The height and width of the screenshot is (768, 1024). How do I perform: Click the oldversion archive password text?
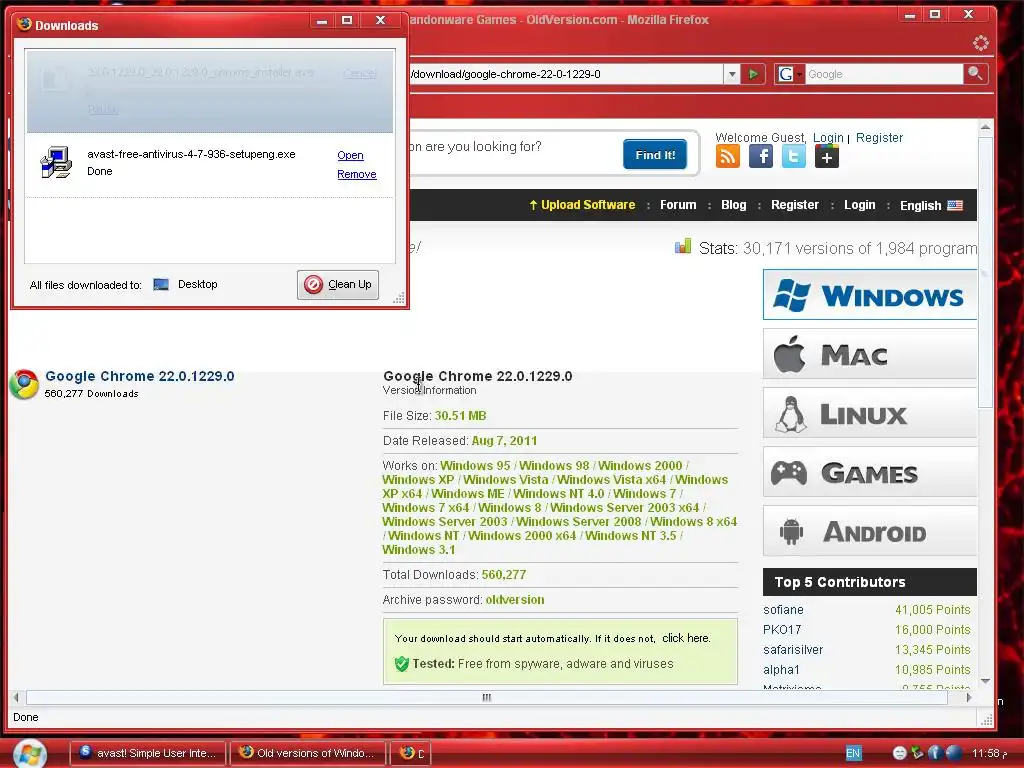point(515,600)
